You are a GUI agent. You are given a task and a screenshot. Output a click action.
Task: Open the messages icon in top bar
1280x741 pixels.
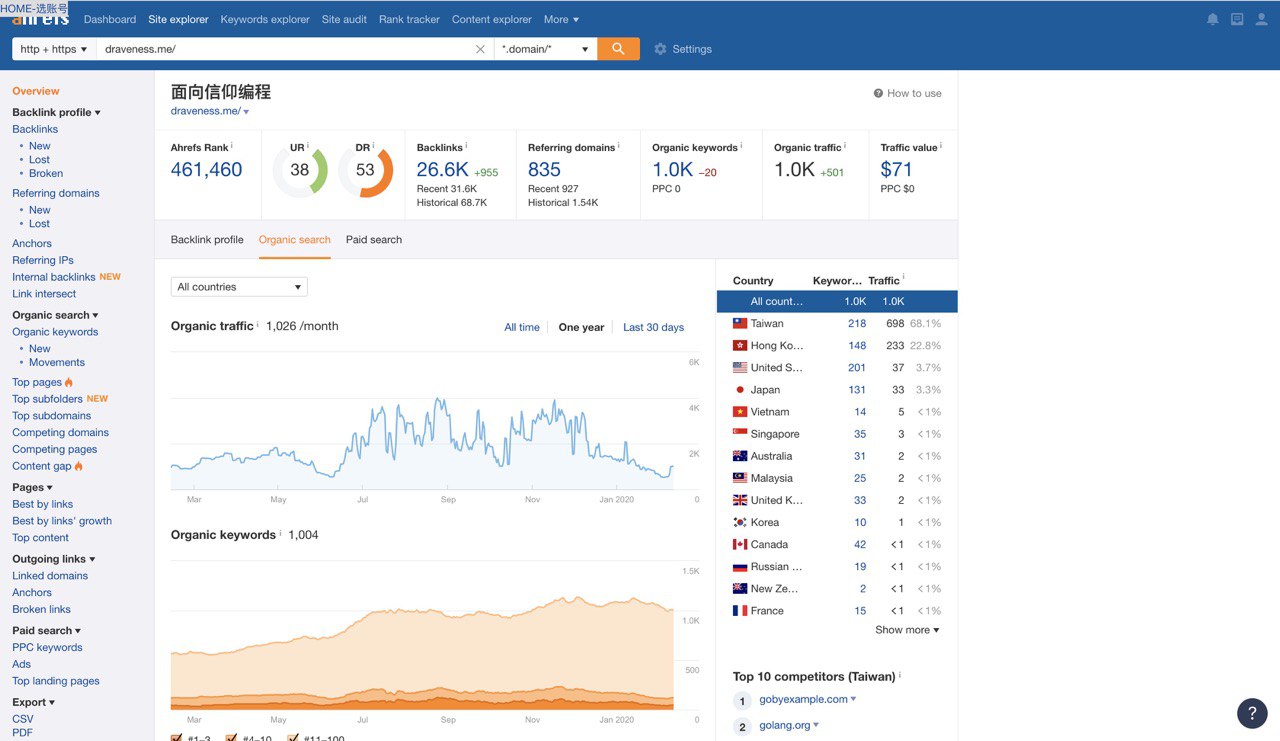click(x=1237, y=19)
